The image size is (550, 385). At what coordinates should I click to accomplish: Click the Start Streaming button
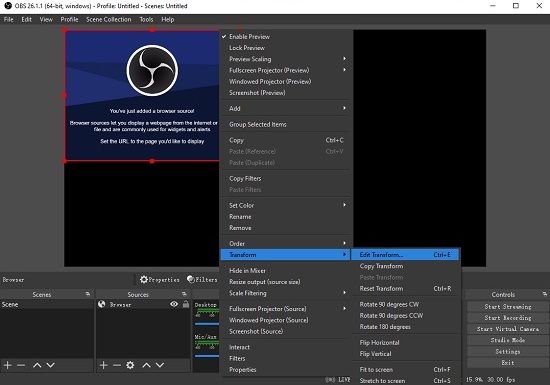click(508, 306)
